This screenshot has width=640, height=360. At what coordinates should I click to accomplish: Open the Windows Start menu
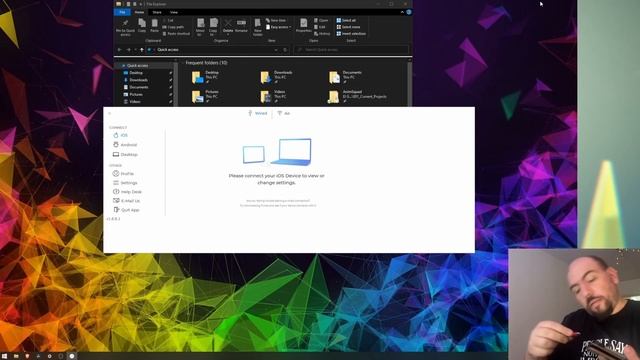tap(5, 356)
